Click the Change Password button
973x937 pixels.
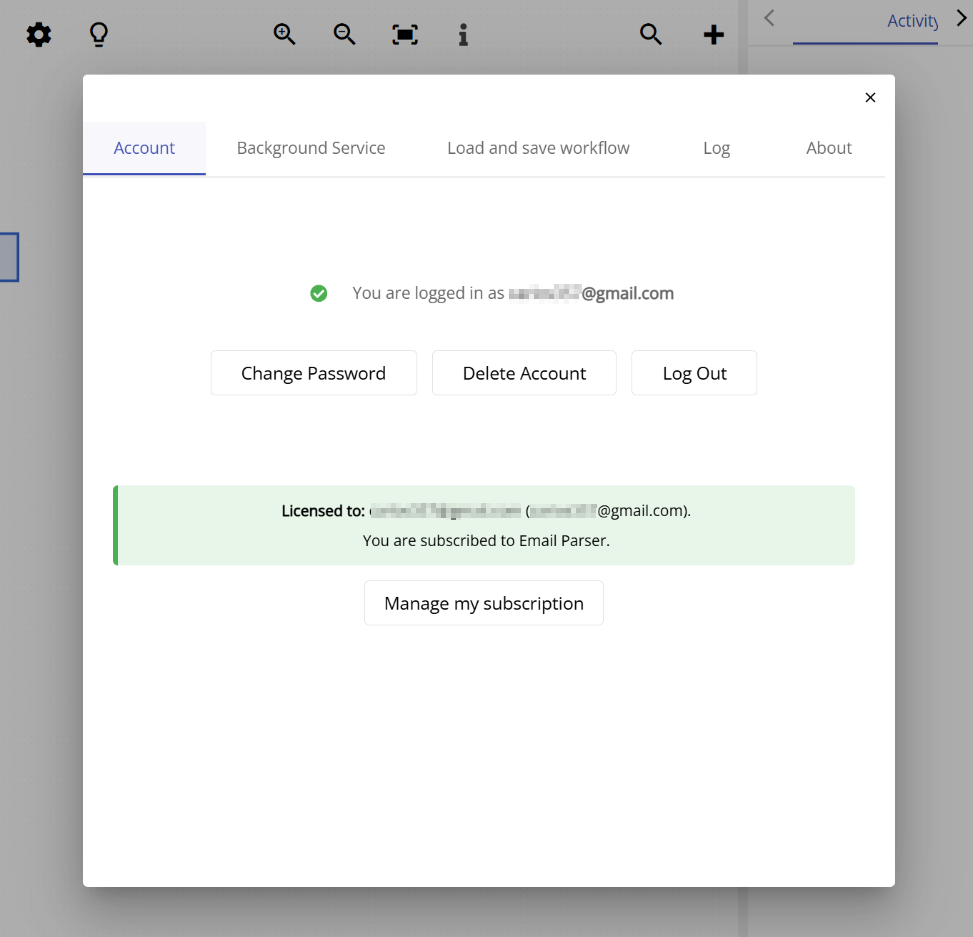pos(313,372)
